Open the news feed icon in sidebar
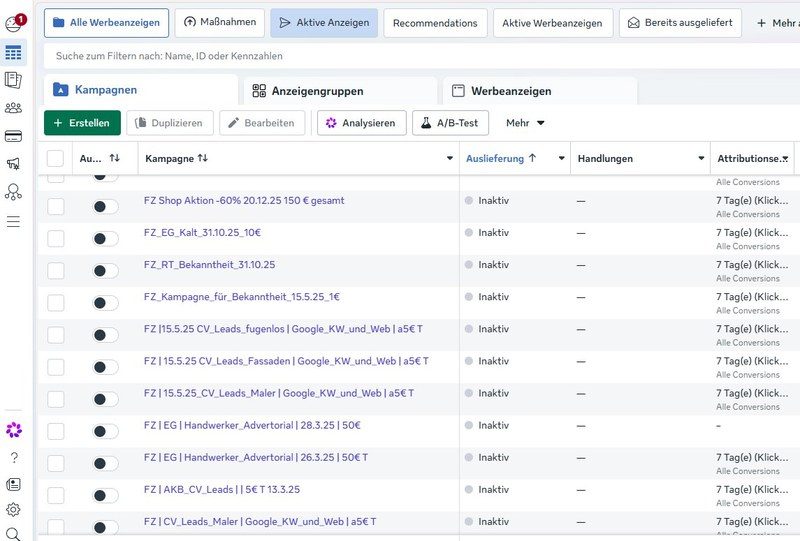Screen dimensions: 800x541 (13, 484)
